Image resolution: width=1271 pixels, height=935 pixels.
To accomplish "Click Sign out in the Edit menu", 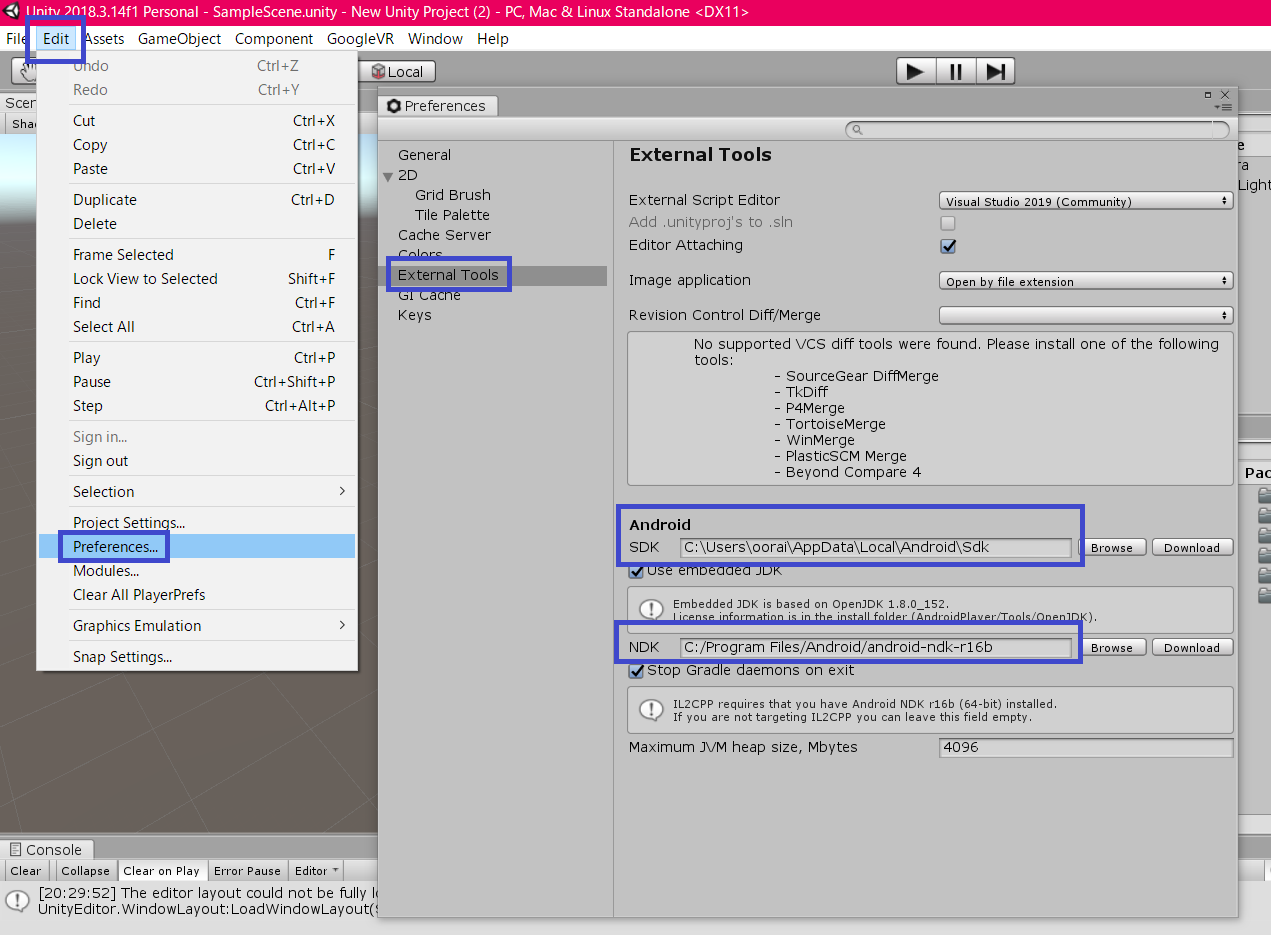I will point(197,461).
